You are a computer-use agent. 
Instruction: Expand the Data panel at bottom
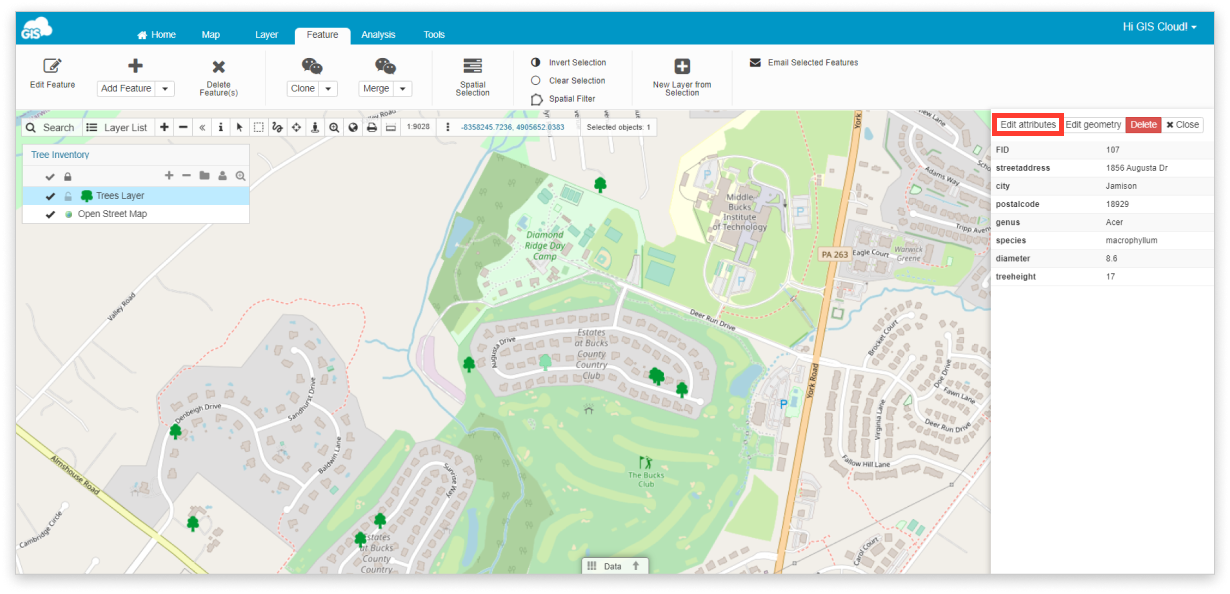[x=613, y=566]
